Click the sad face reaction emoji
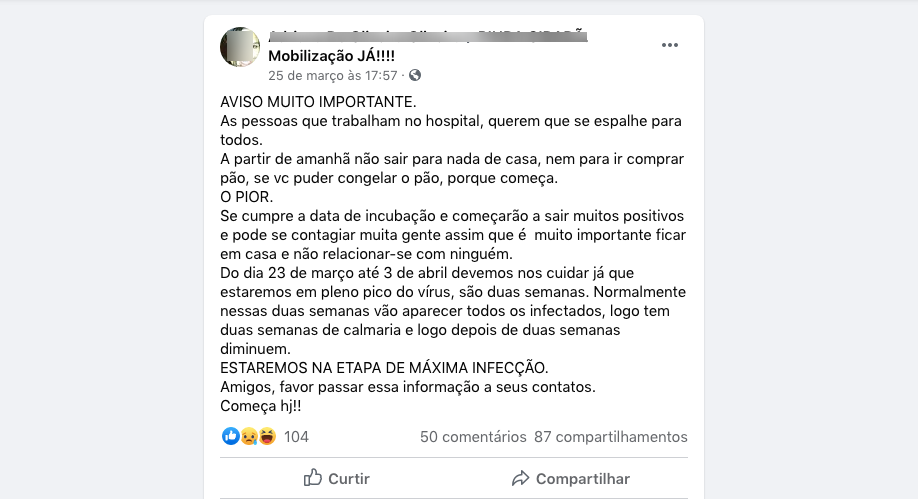 [x=249, y=436]
